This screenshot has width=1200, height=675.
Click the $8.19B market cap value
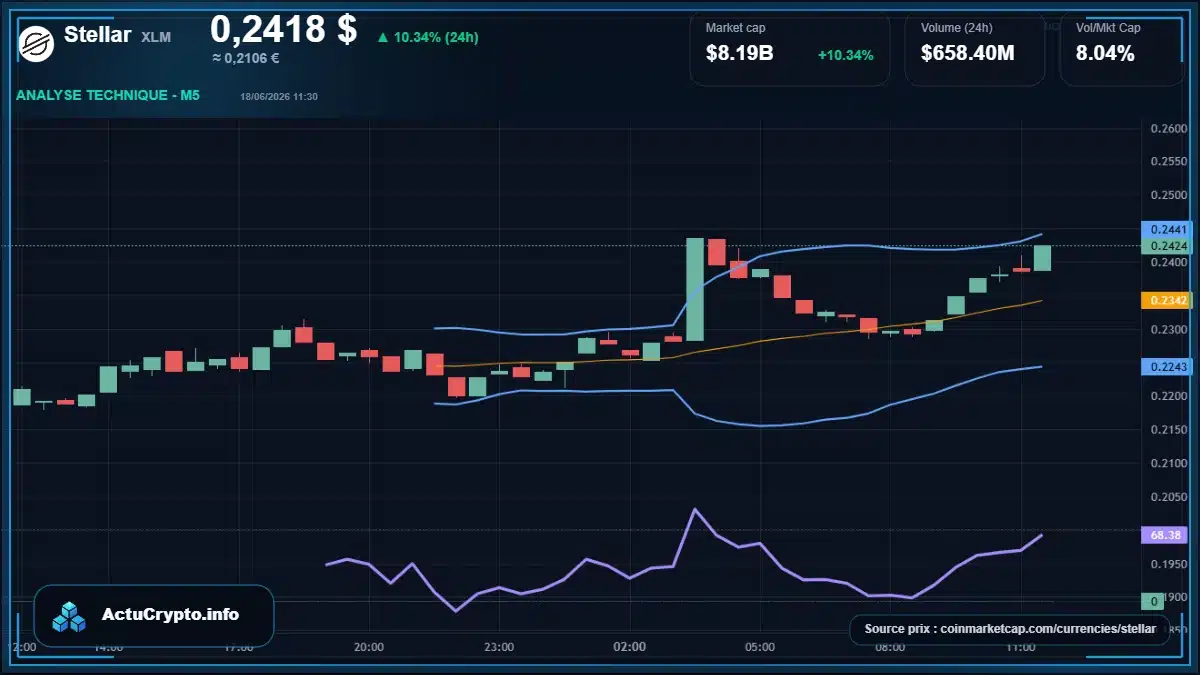click(740, 54)
